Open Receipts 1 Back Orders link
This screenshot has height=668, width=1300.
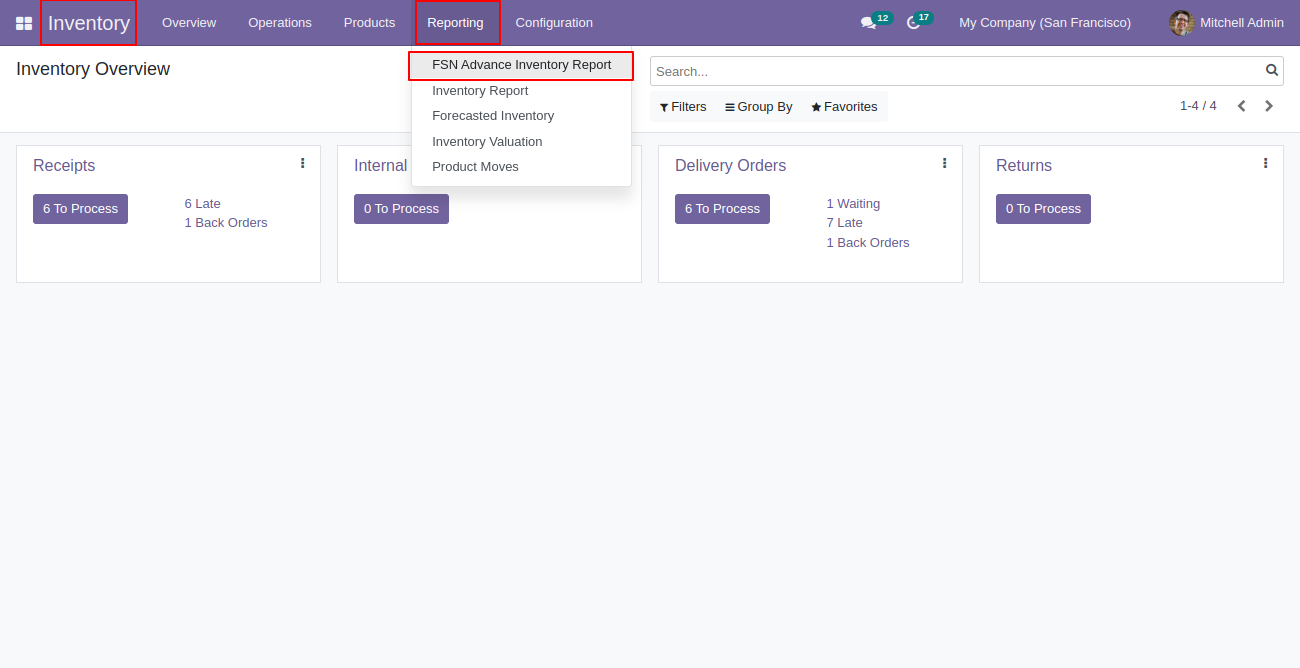[x=226, y=223]
